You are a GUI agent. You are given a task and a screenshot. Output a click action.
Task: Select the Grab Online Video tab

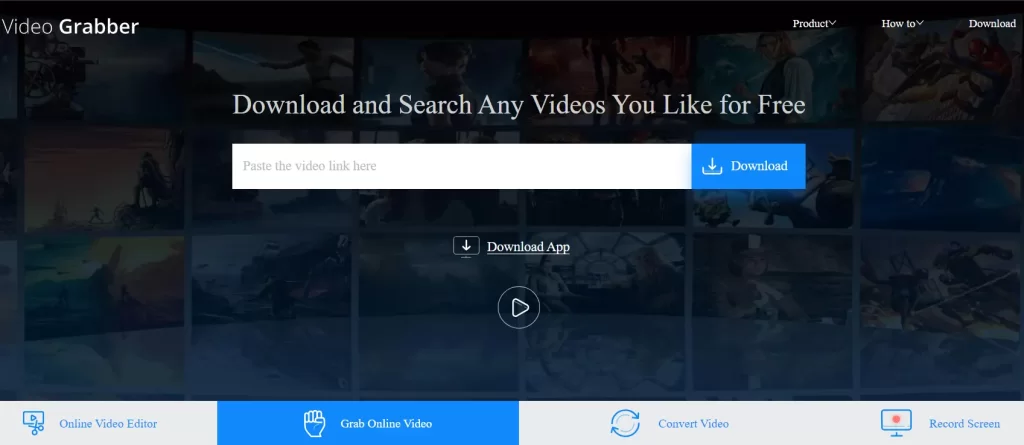[368, 423]
